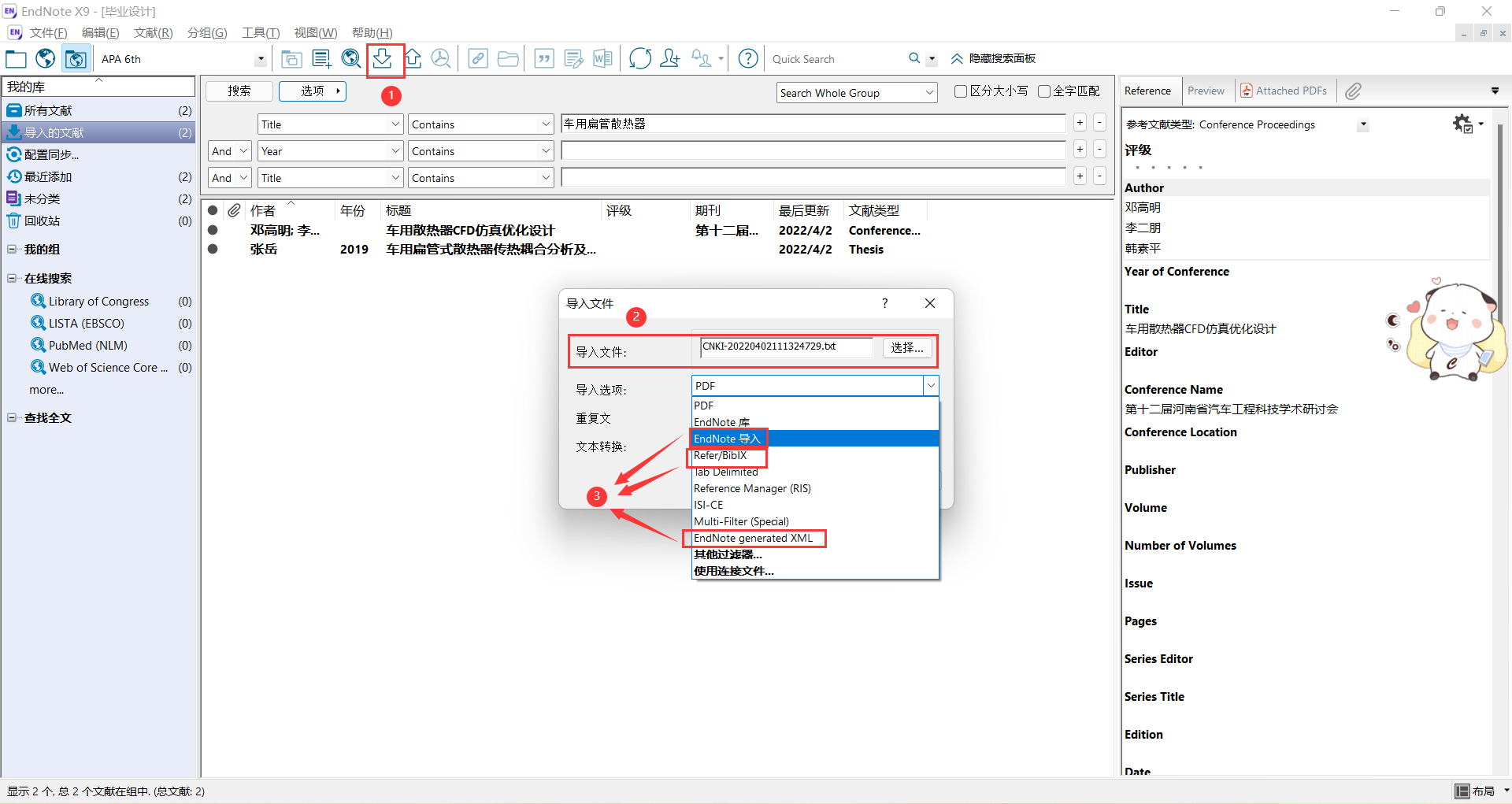Select the Export references icon
Screen dimensions: 1512x804
(x=412, y=58)
